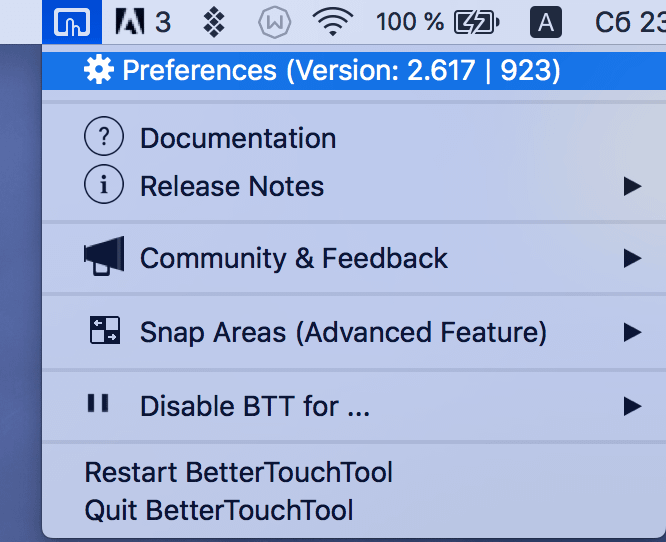The image size is (666, 542).
Task: Click the Release Notes info icon
Action: (x=103, y=185)
